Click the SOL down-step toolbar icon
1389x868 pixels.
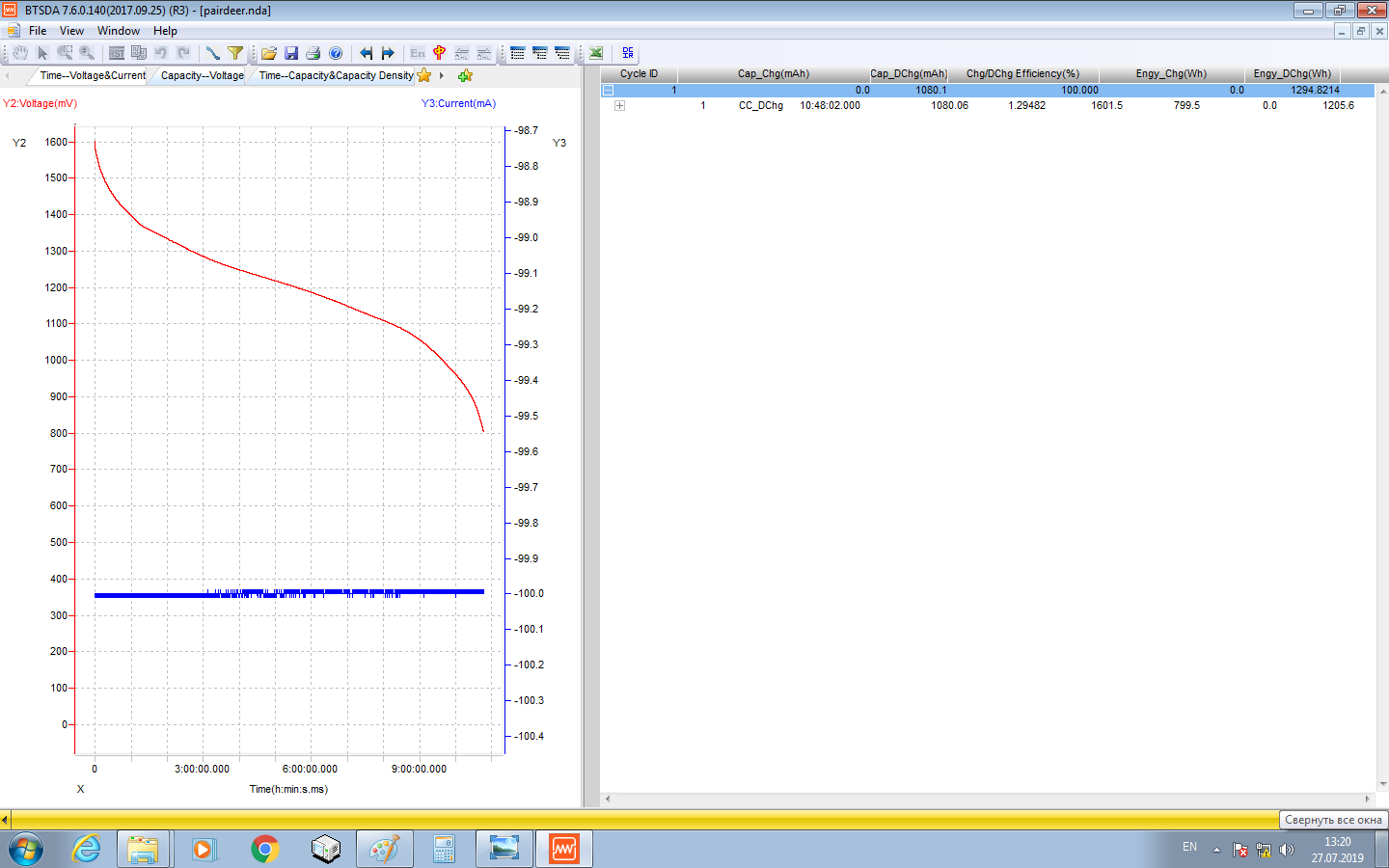(484, 53)
